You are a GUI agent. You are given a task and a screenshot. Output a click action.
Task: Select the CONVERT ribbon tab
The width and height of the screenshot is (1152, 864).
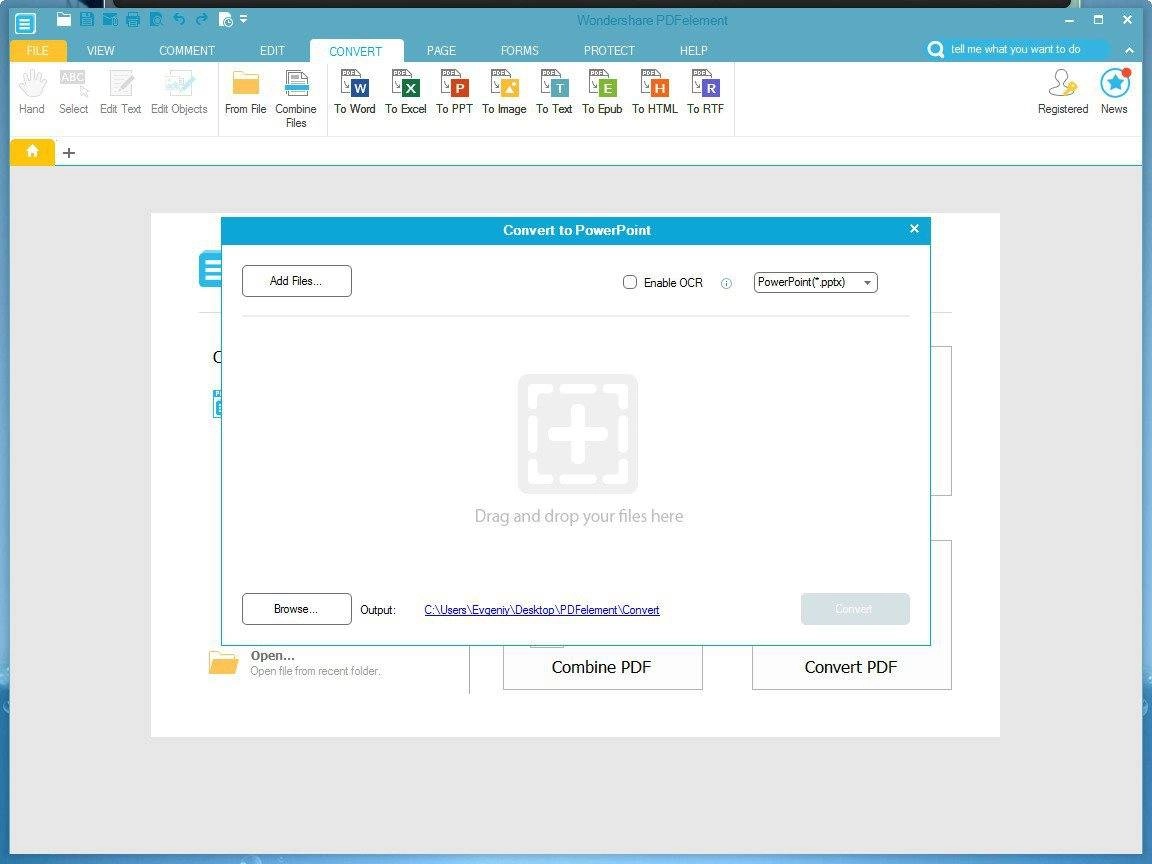(356, 51)
